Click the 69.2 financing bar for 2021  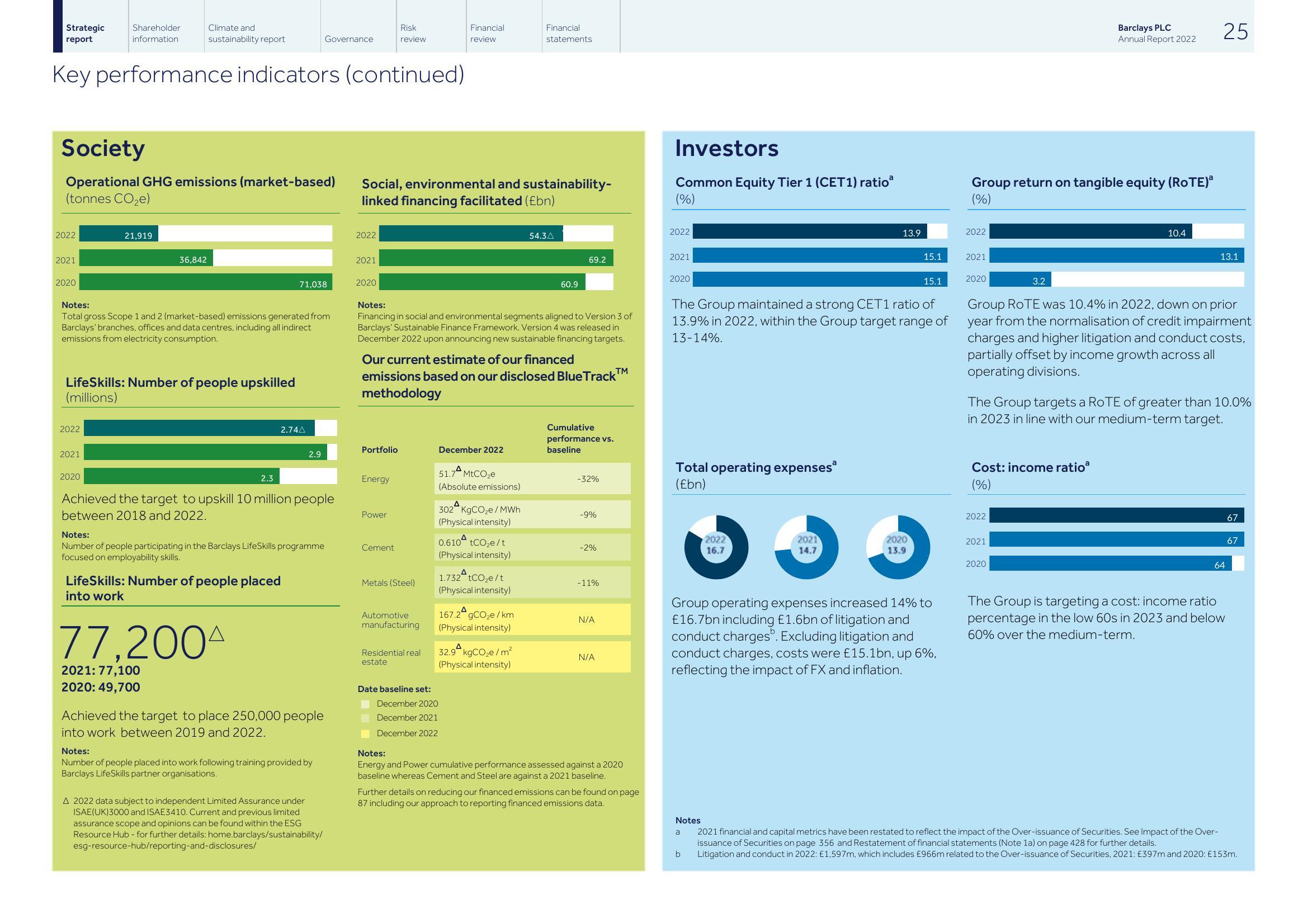pos(496,258)
